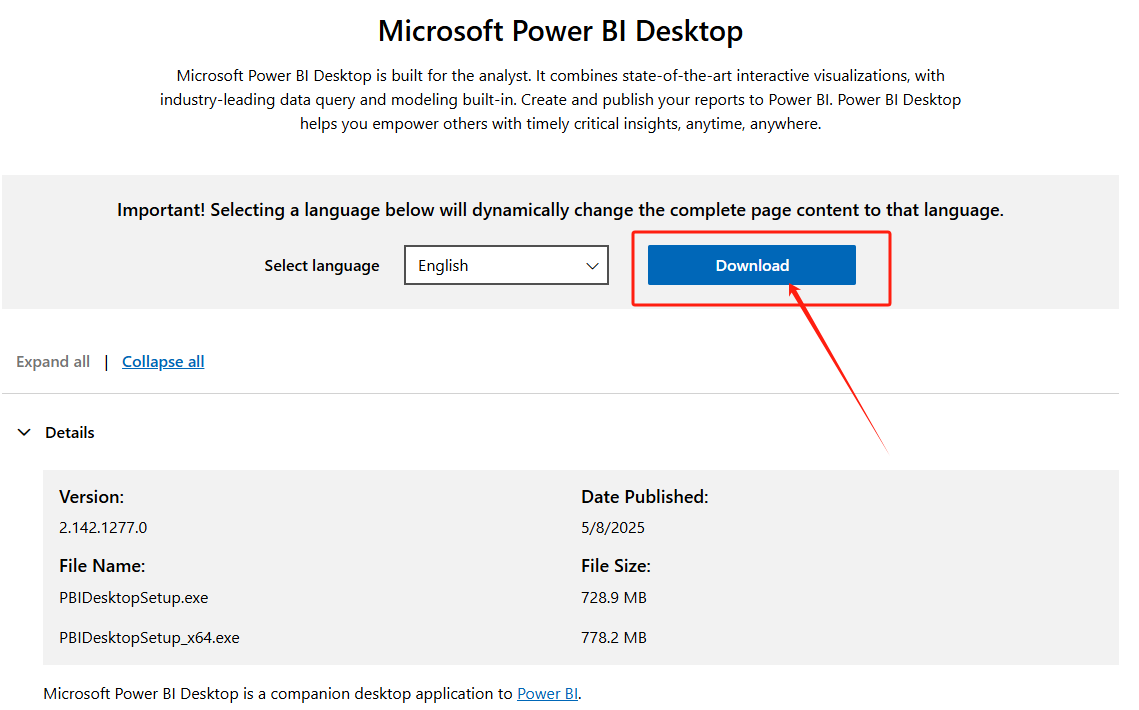Screen dimensions: 1139x710
Task: Select the published date 5/8/2025
Action: (x=612, y=528)
